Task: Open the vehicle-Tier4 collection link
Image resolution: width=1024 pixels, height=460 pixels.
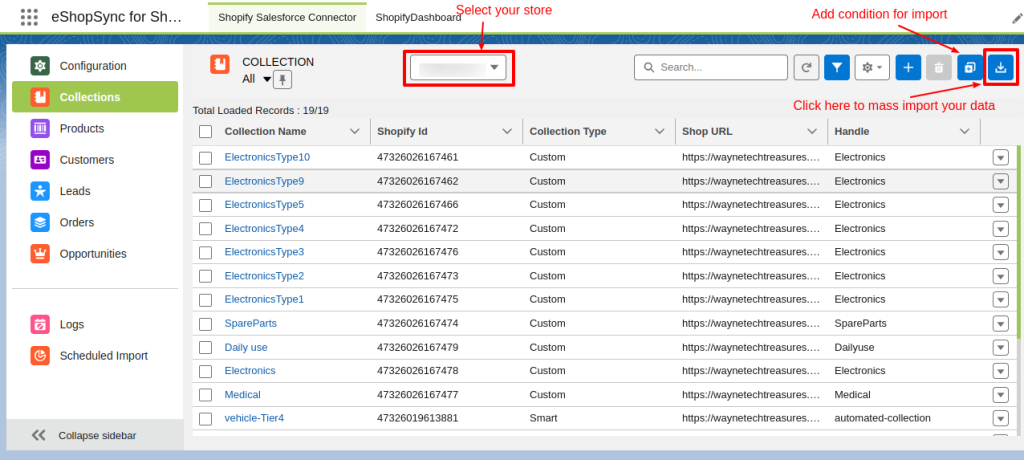Action: (x=254, y=418)
